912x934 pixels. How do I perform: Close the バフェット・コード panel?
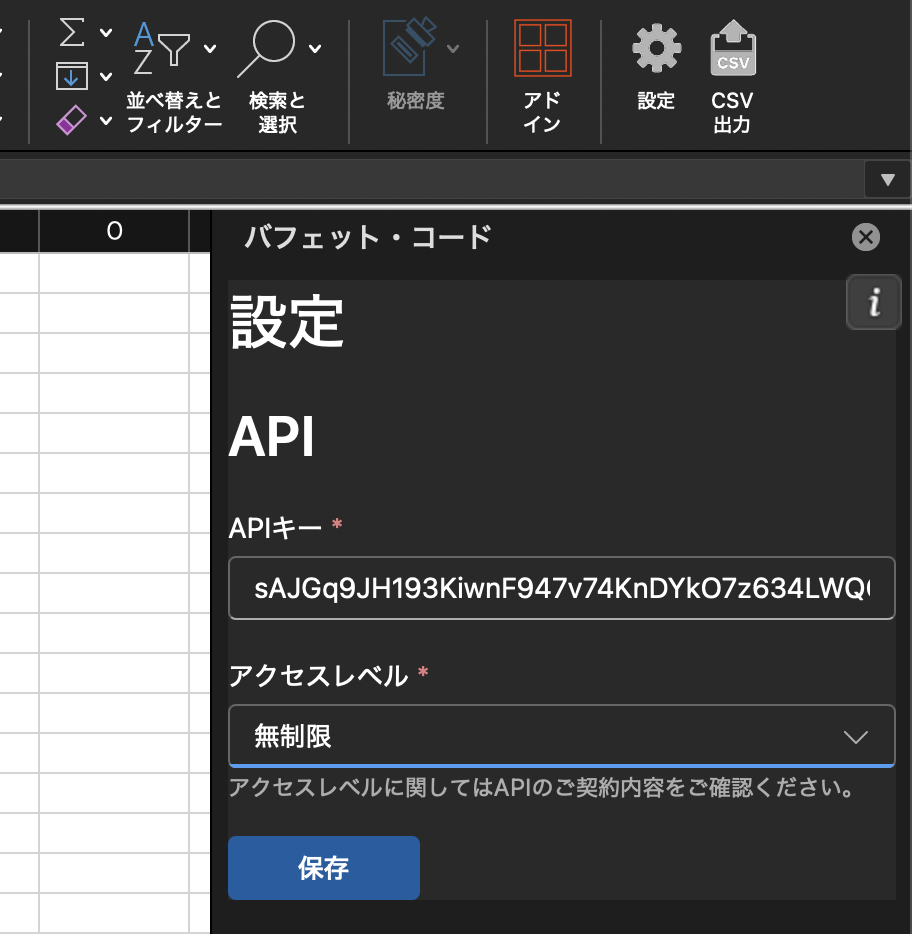[x=864, y=237]
